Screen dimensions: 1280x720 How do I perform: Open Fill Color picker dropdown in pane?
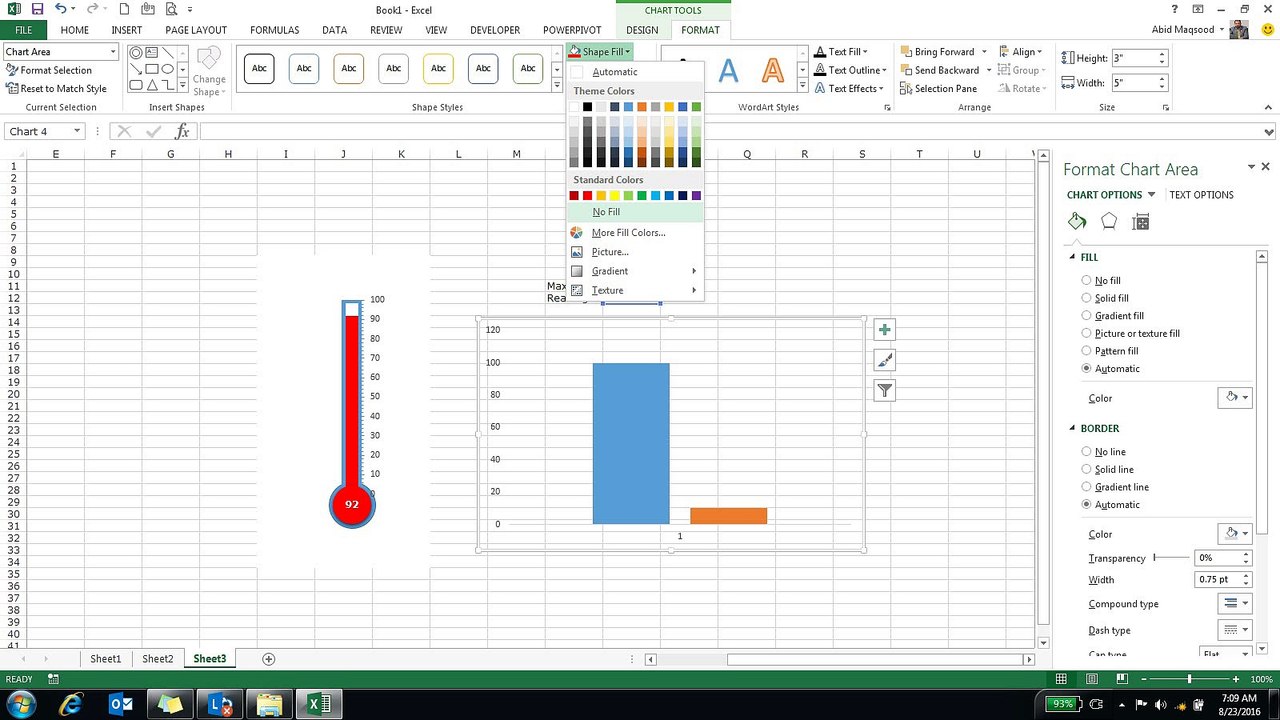coord(1235,398)
